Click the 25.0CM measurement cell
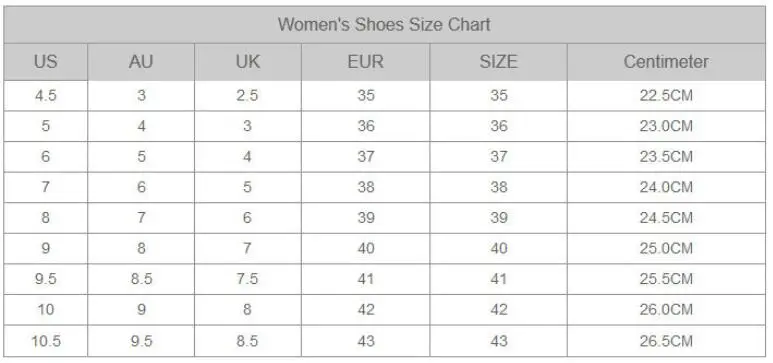 click(x=666, y=249)
